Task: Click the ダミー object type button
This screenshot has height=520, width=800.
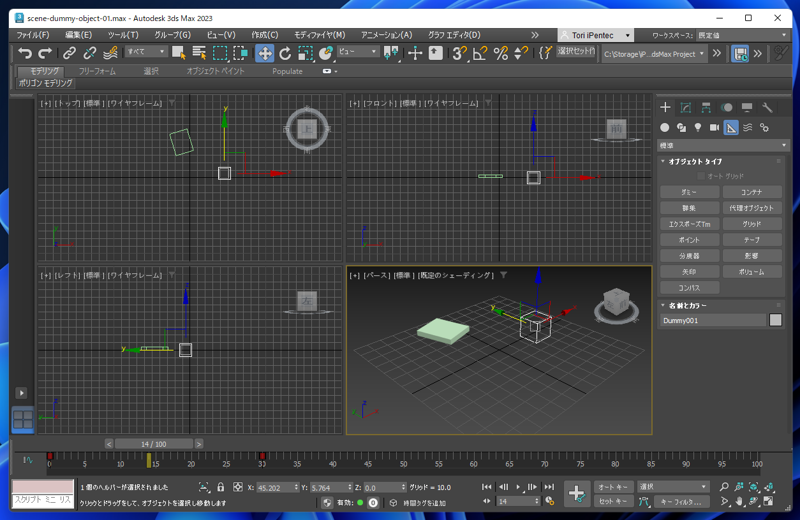Action: [689, 192]
